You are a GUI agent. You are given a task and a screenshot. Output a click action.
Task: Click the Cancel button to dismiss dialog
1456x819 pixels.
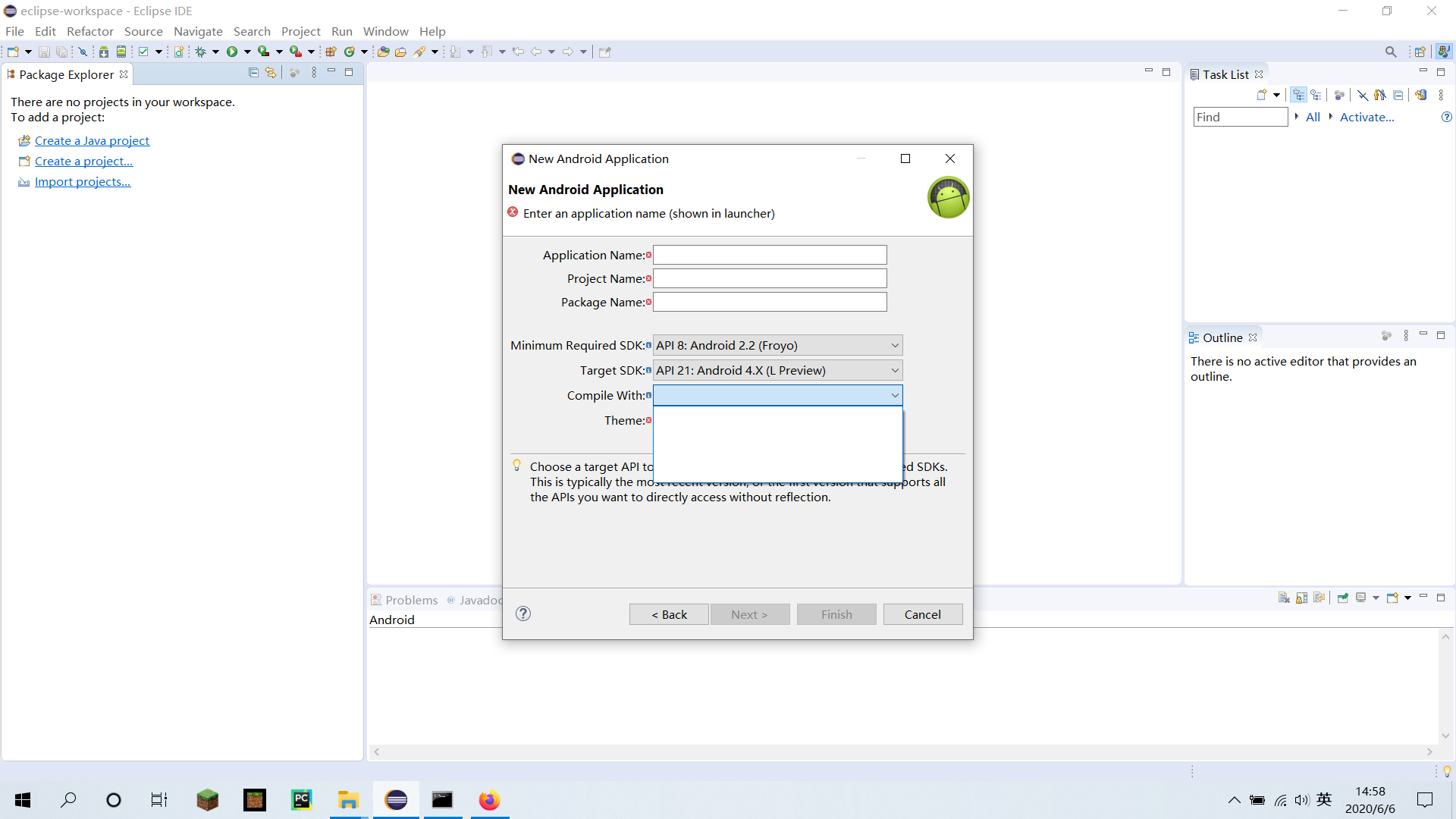pos(921,614)
